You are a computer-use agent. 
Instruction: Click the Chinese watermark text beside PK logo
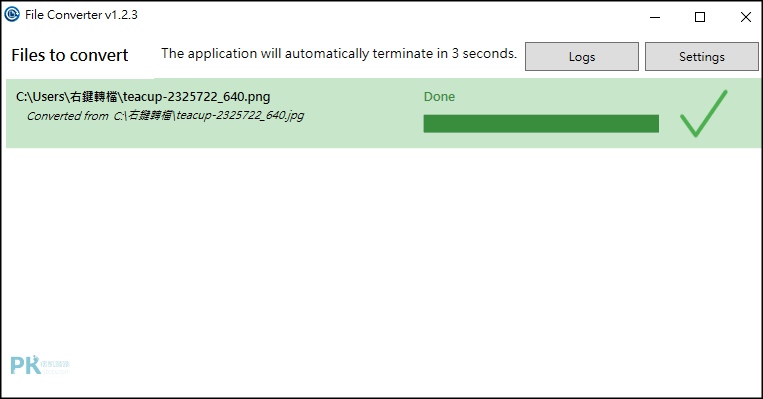(55, 366)
